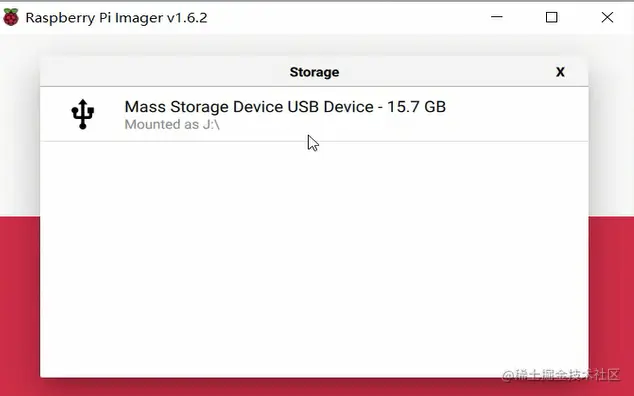The image size is (634, 396).
Task: Pick the 15.7 GB USB storage device
Action: 314,114
